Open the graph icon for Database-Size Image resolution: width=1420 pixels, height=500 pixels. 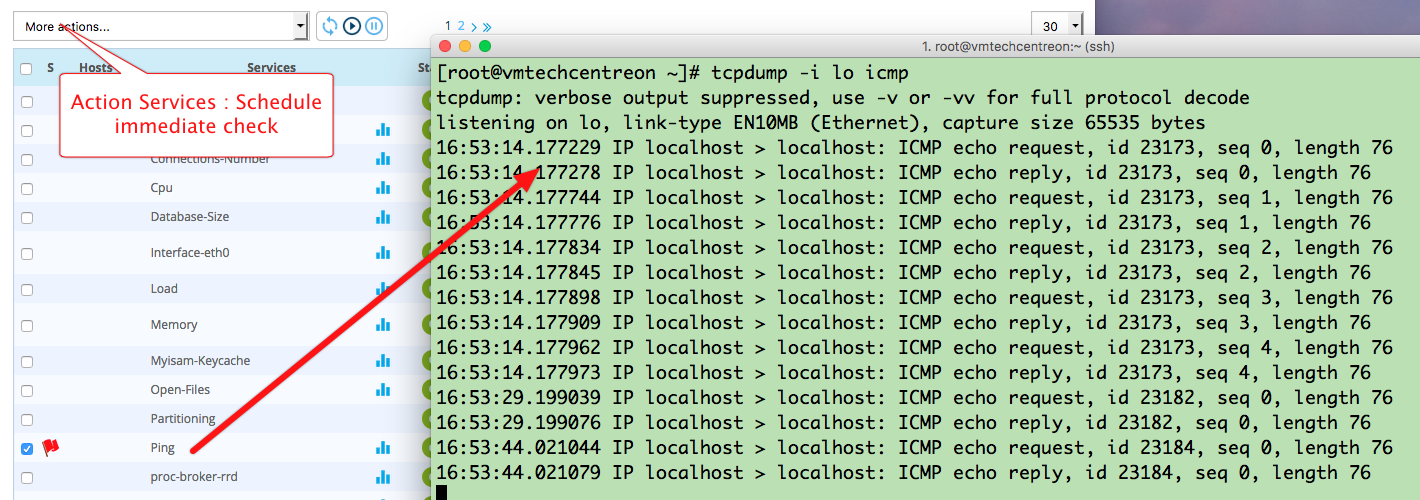(383, 217)
